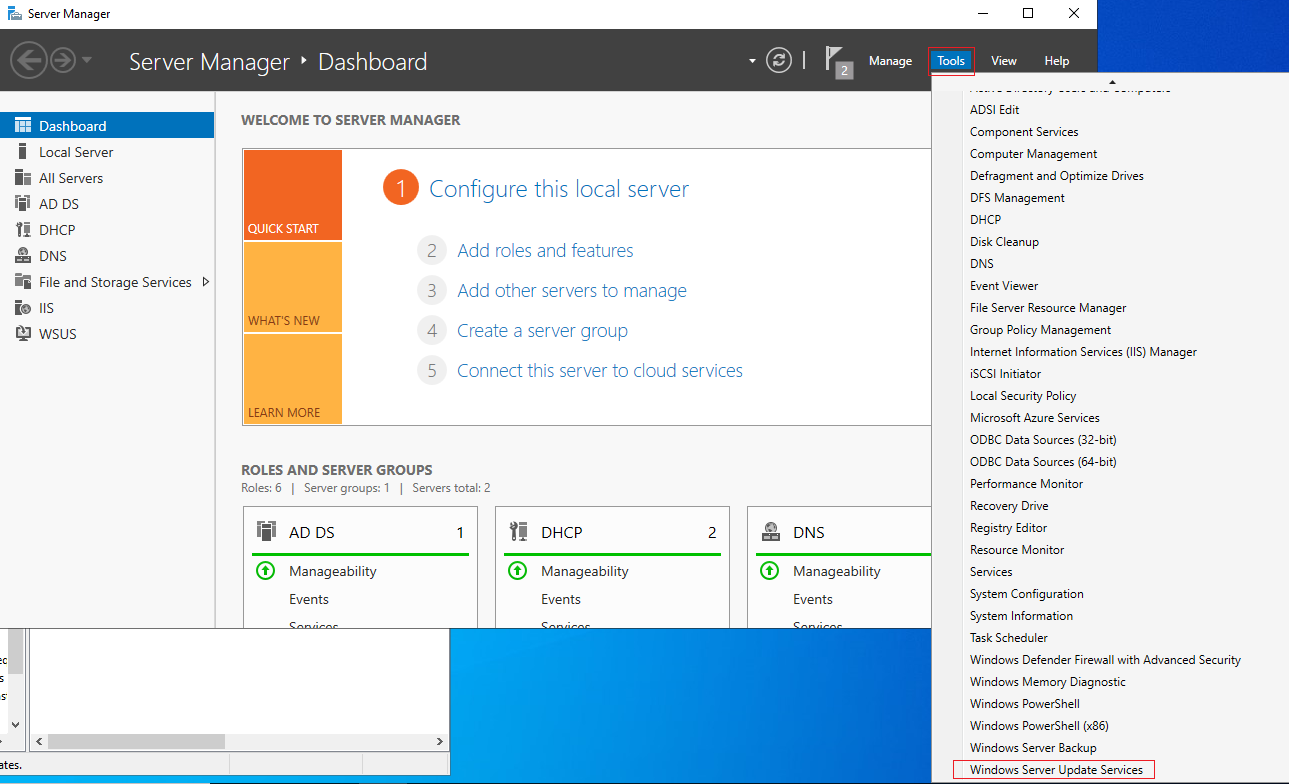This screenshot has height=784, width=1289.
Task: Click the Tools menu scroll-up arrow
Action: (1111, 81)
